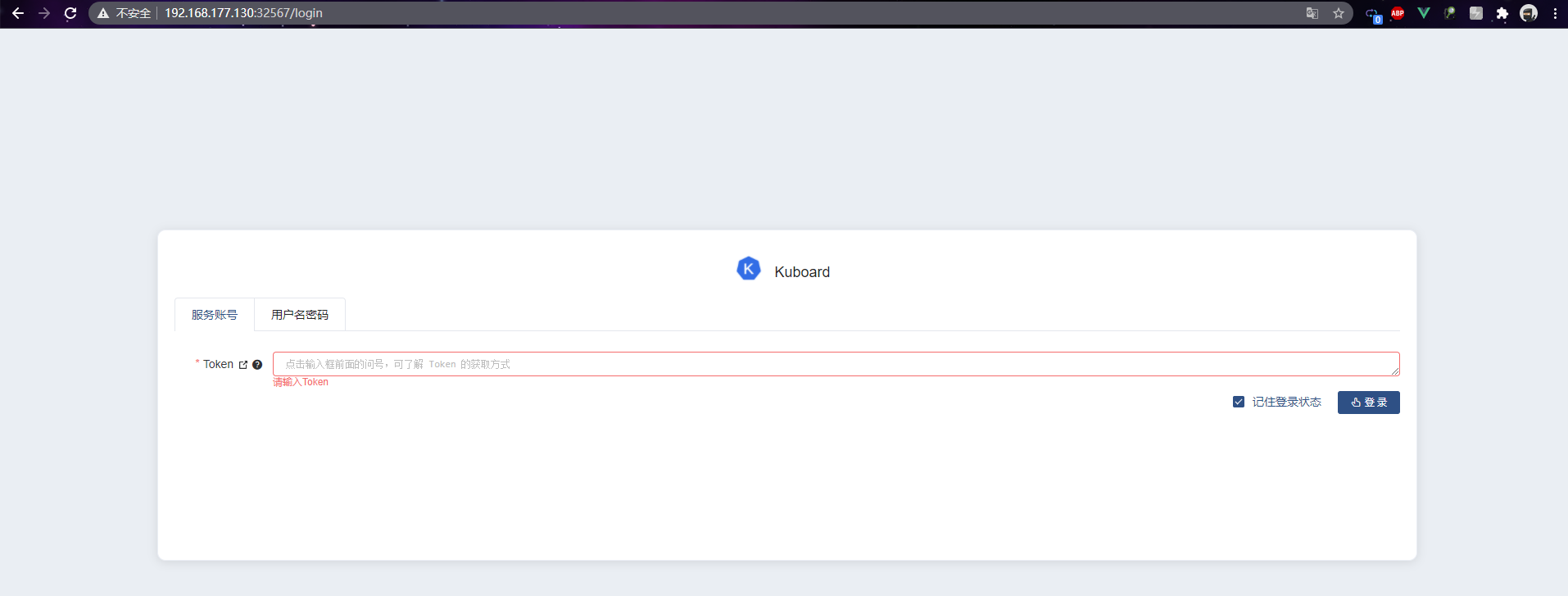This screenshot has width=1568, height=596.
Task: Click the 登录 login button
Action: pos(1369,403)
